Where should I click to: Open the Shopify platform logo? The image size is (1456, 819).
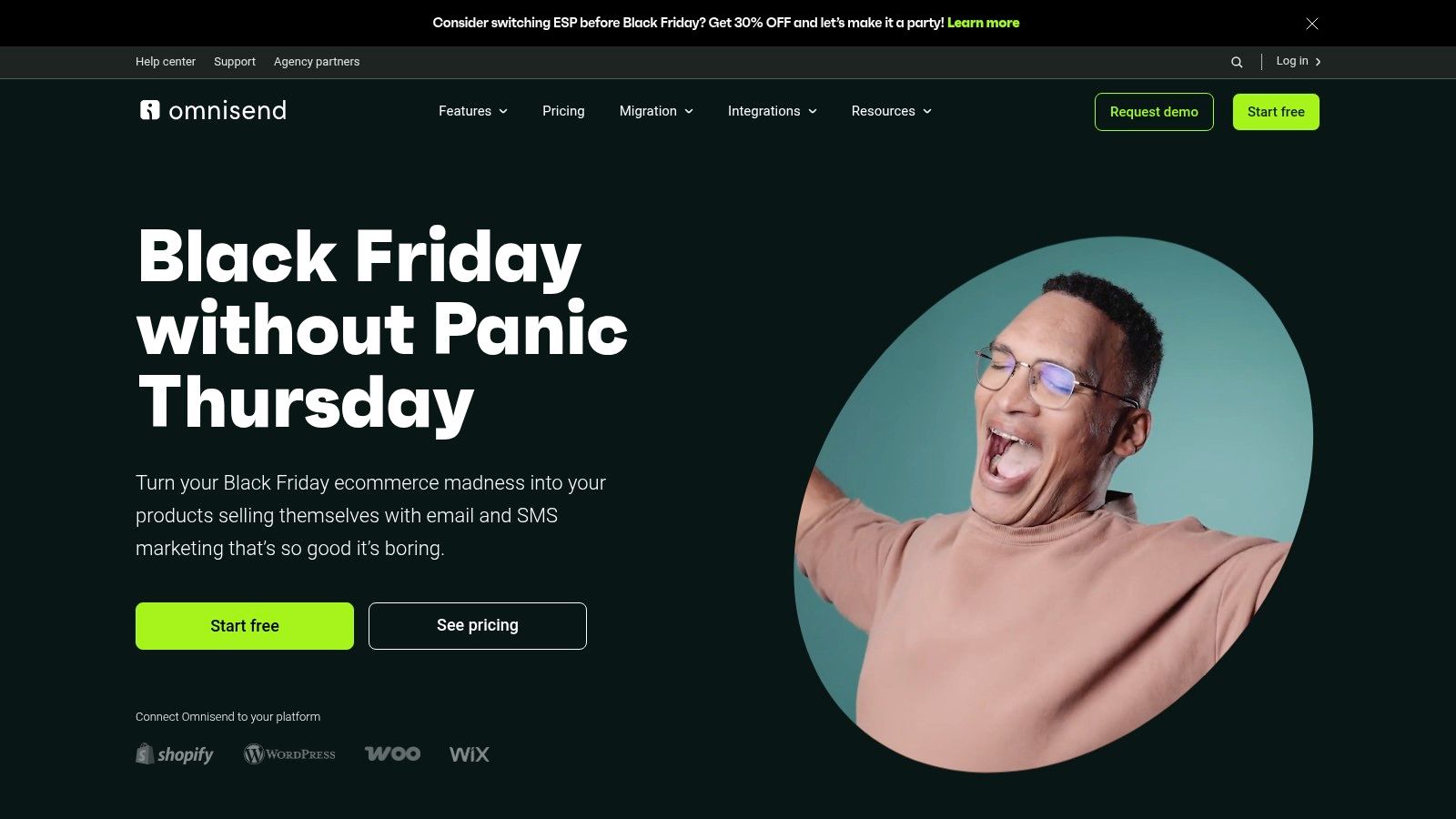(175, 753)
